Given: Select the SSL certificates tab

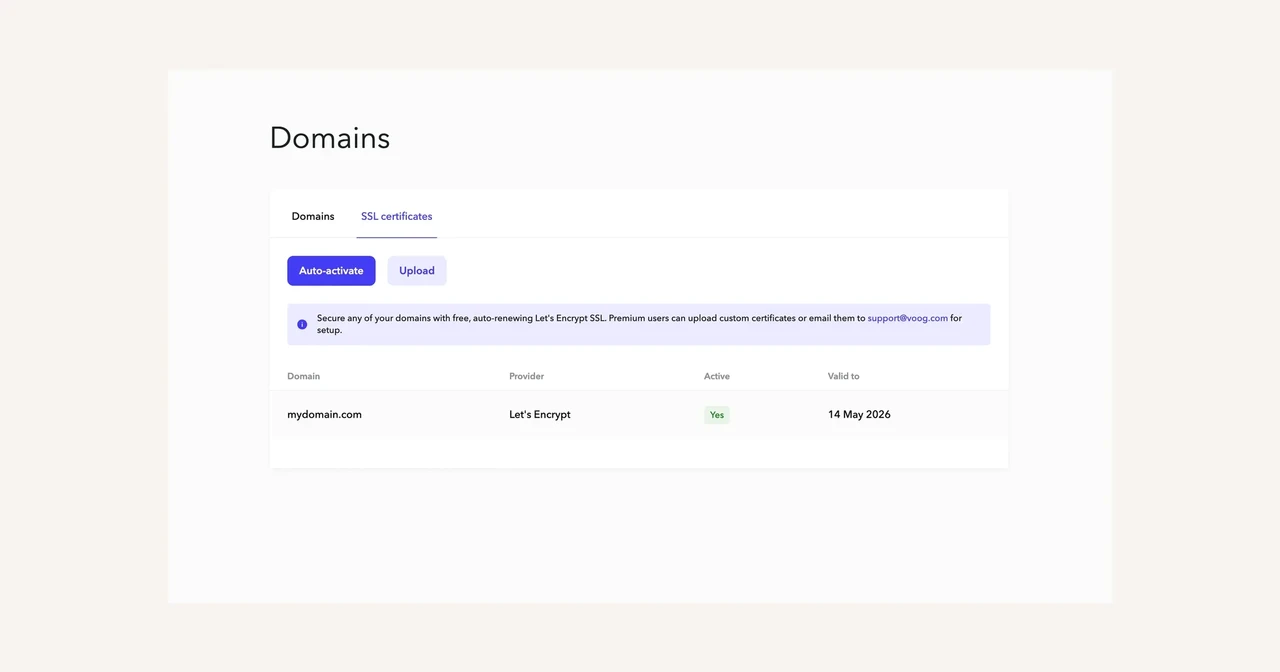Looking at the screenshot, I should click(396, 216).
